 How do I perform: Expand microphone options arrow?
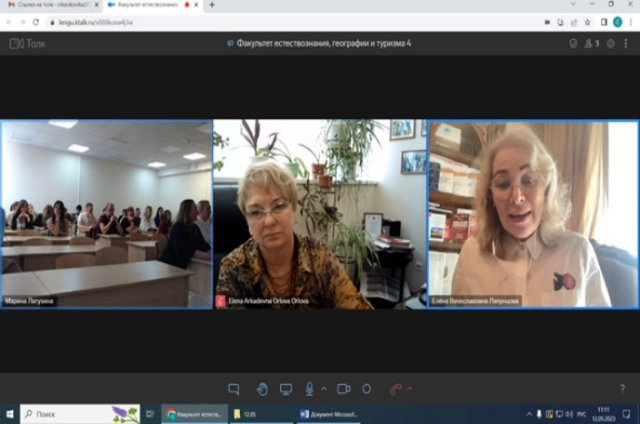coord(324,389)
